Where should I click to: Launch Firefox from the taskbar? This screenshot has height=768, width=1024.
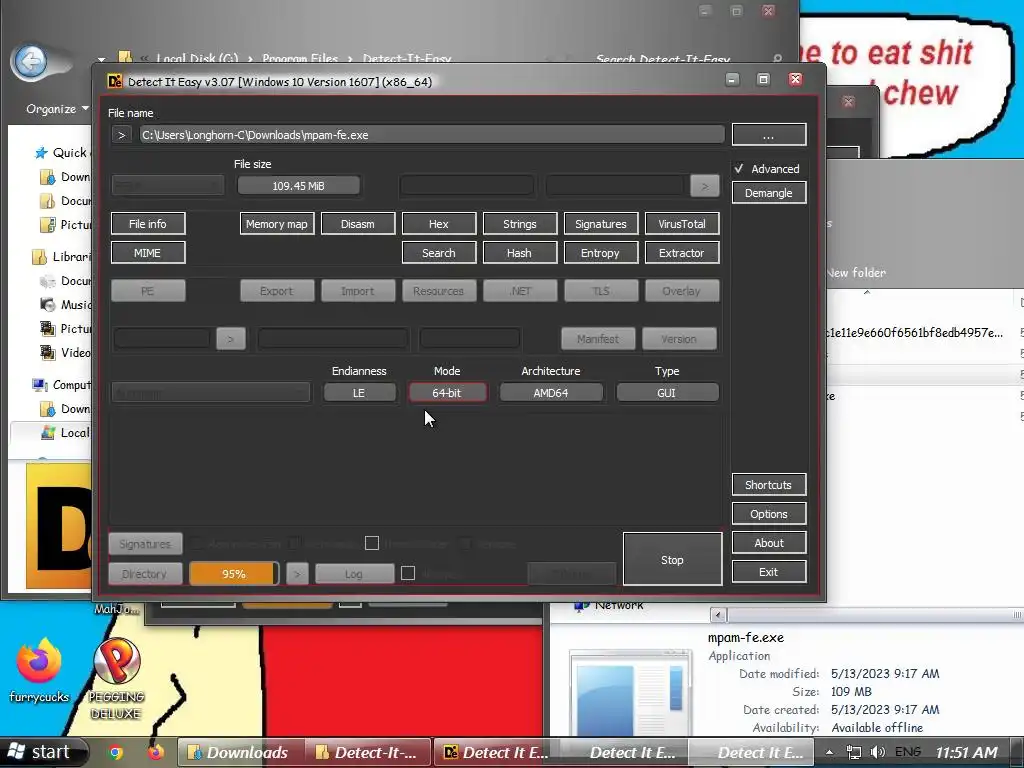(155, 752)
